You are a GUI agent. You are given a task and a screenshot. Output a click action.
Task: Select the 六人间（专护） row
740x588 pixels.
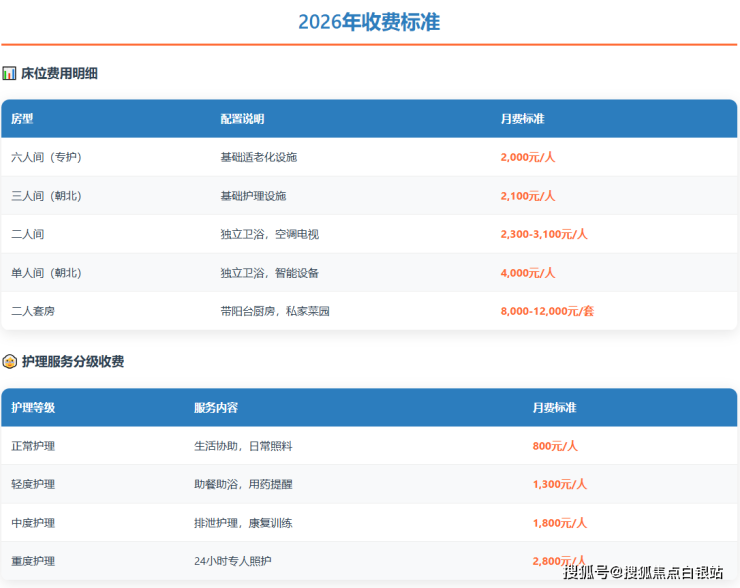[46, 157]
